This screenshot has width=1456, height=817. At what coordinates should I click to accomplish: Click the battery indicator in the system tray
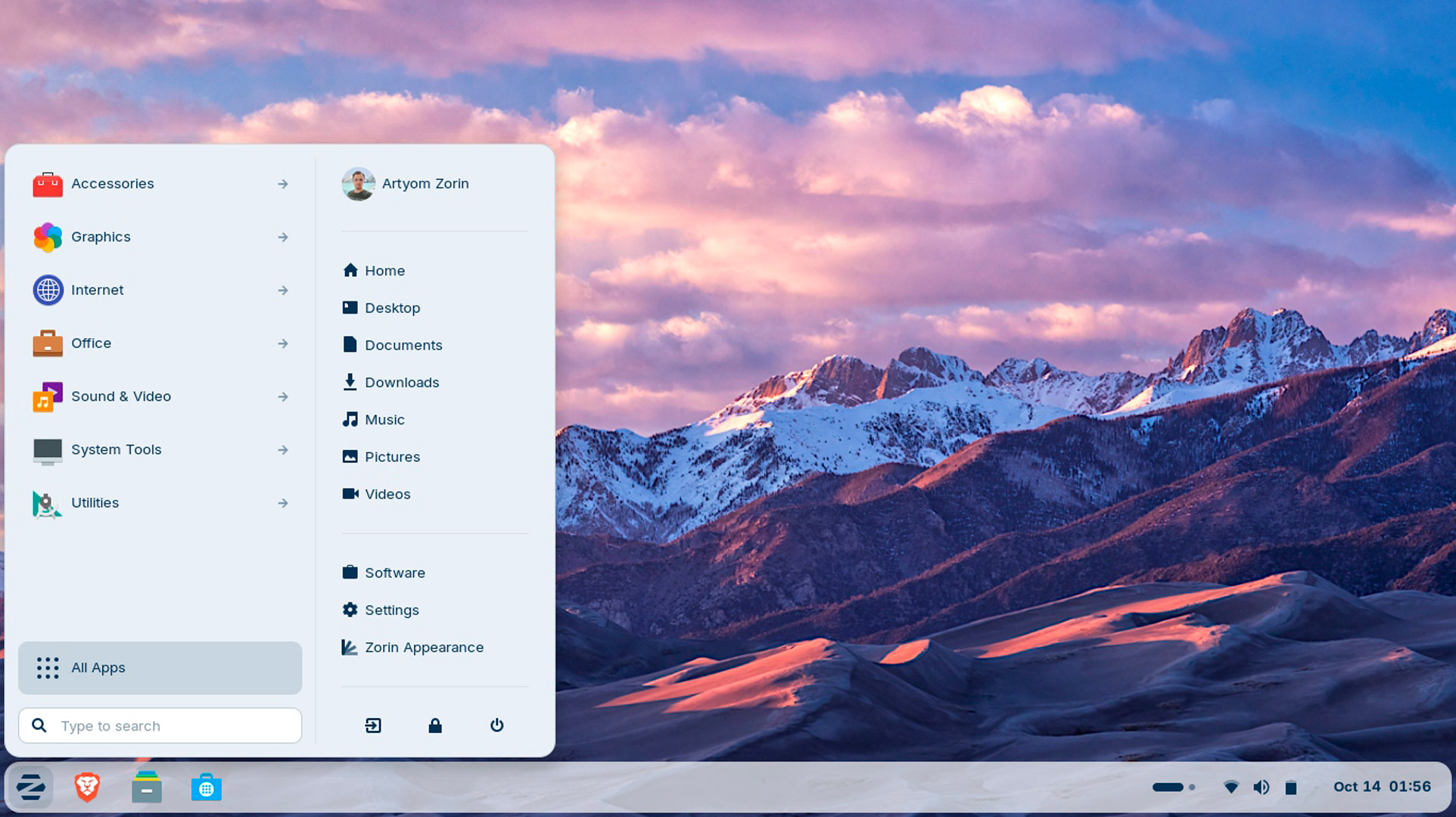pos(1290,787)
